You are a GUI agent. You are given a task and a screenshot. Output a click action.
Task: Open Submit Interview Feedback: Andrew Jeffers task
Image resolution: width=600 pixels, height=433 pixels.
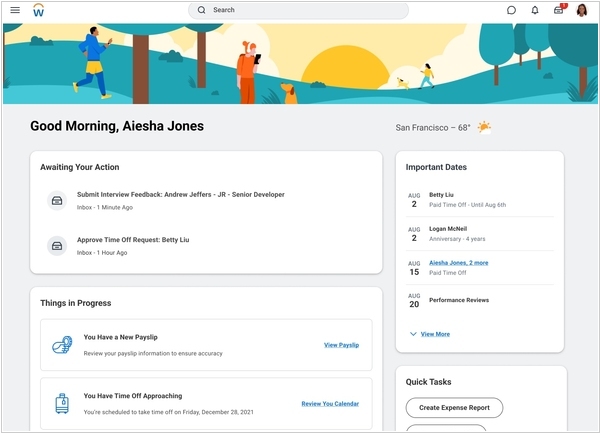pos(180,195)
